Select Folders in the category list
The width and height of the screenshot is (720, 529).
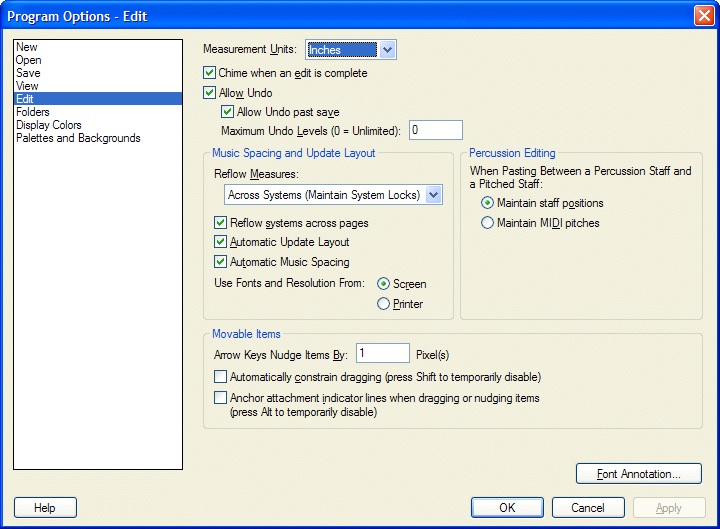click(33, 112)
